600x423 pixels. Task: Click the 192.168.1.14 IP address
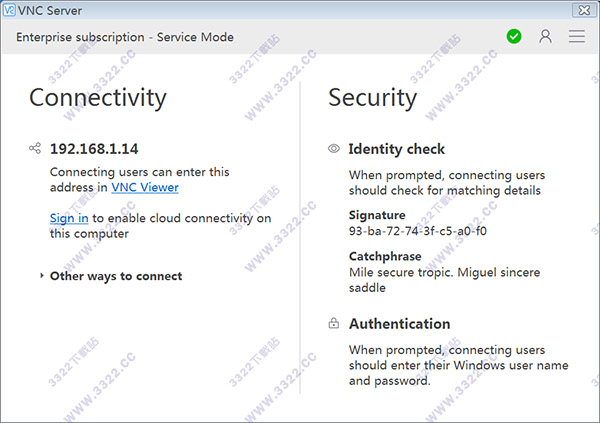pyautogui.click(x=94, y=149)
